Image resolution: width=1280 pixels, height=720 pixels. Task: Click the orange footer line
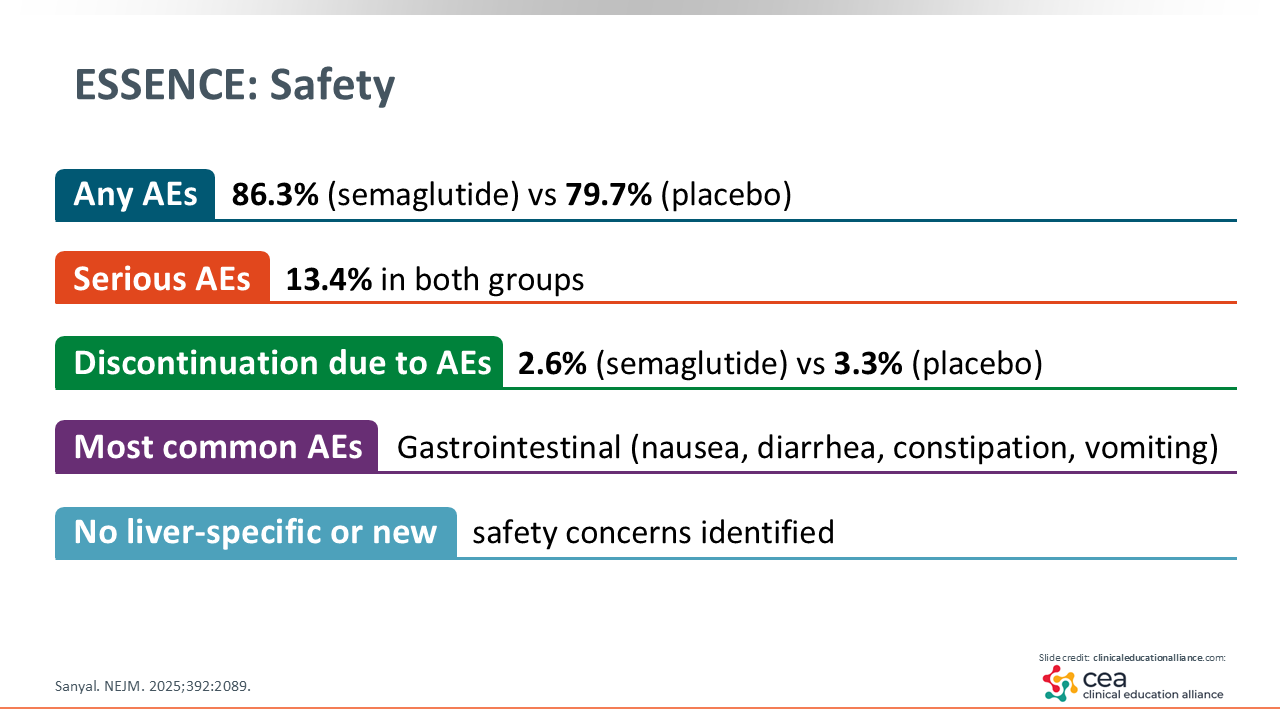(640, 708)
